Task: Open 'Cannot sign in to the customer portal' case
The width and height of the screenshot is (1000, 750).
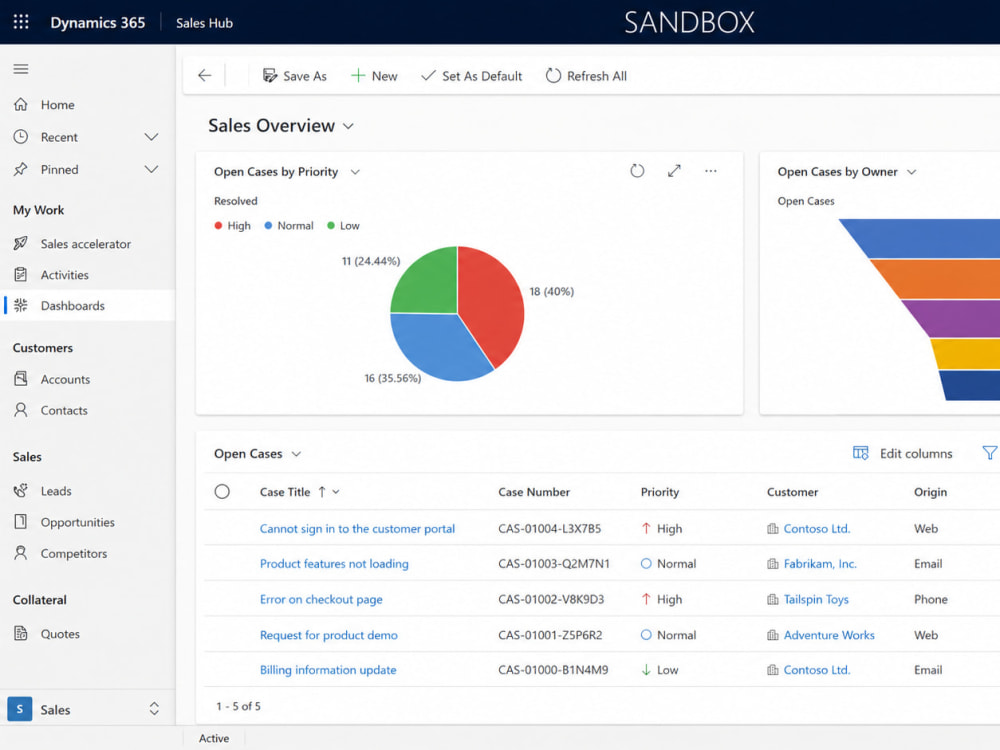Action: pos(357,529)
